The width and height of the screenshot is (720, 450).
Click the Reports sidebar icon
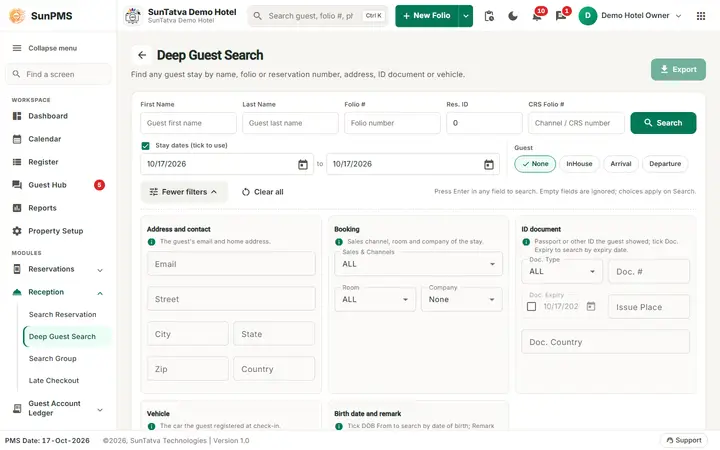click(17, 208)
